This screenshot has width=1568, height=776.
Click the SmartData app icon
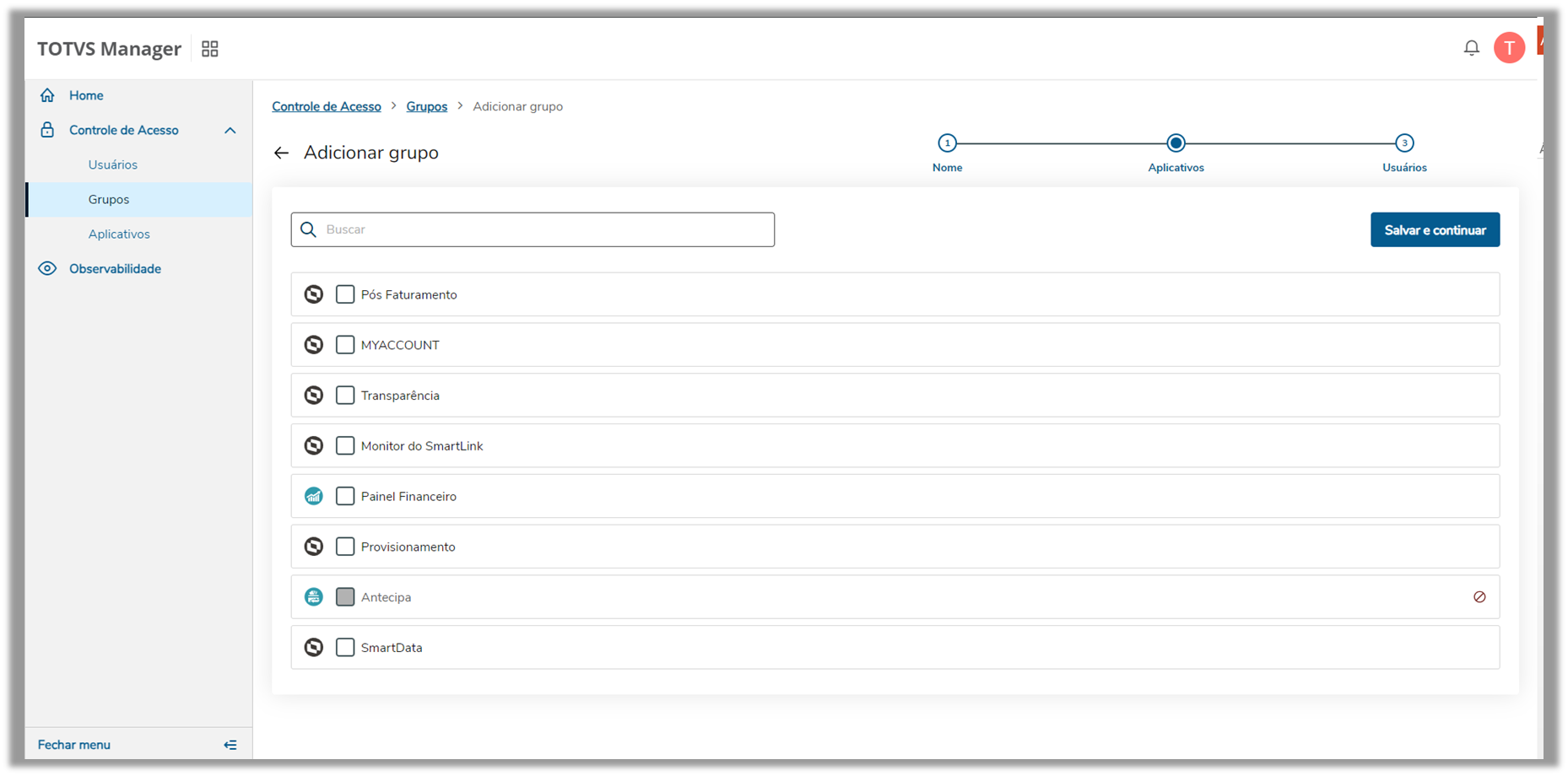pyautogui.click(x=314, y=648)
